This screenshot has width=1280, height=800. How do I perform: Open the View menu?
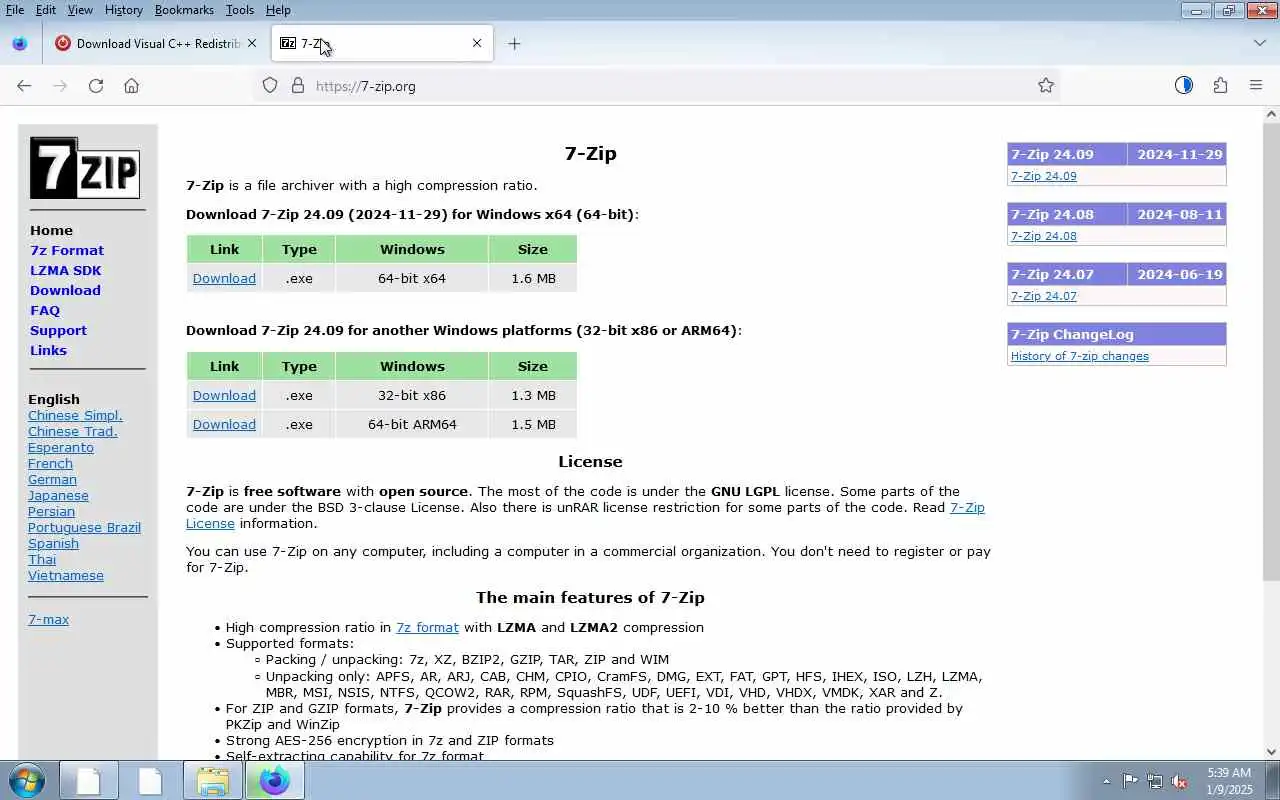click(80, 10)
